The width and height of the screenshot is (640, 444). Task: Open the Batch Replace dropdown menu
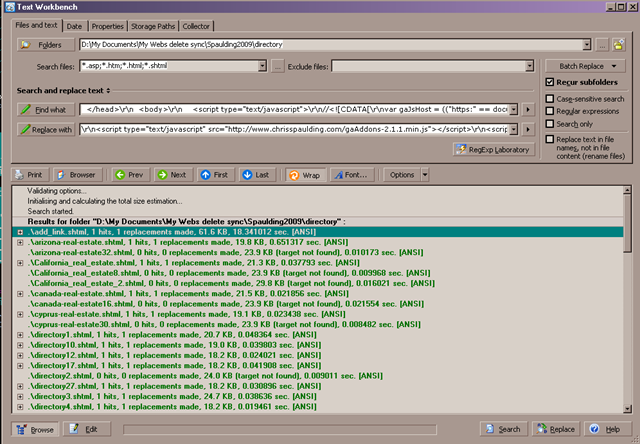[585, 66]
